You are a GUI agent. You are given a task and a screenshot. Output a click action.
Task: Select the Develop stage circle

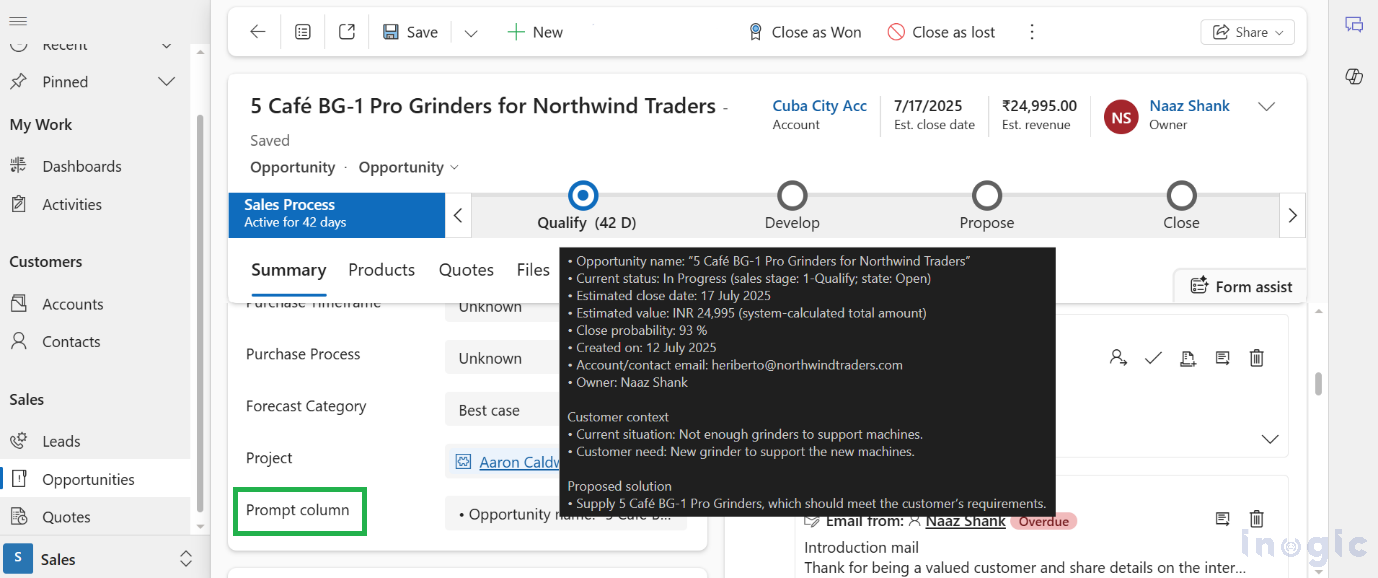tap(792, 195)
